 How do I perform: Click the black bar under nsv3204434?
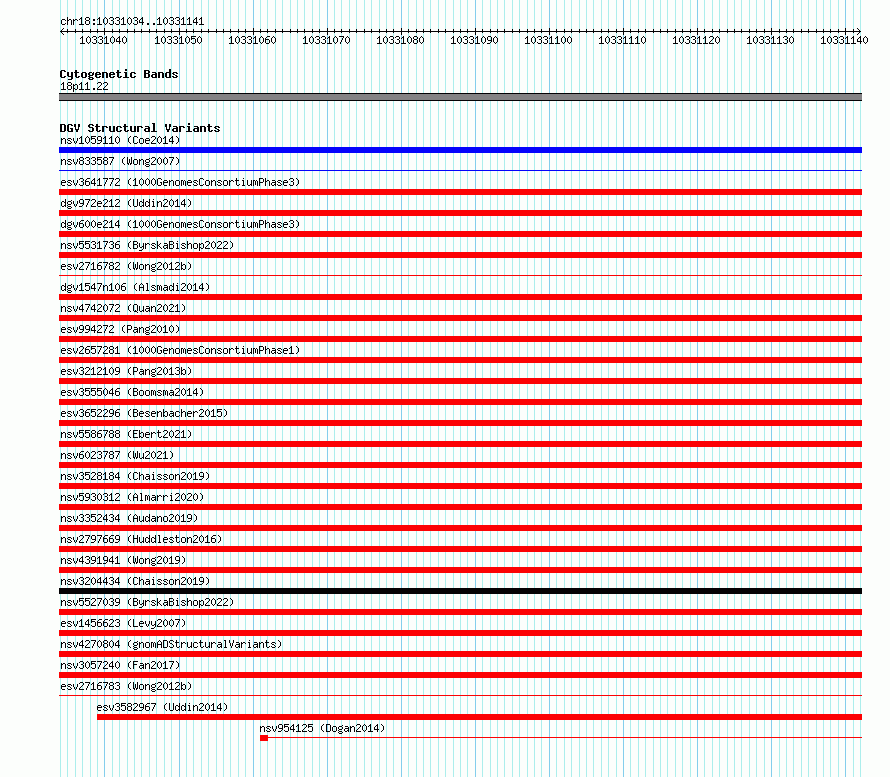click(460, 591)
